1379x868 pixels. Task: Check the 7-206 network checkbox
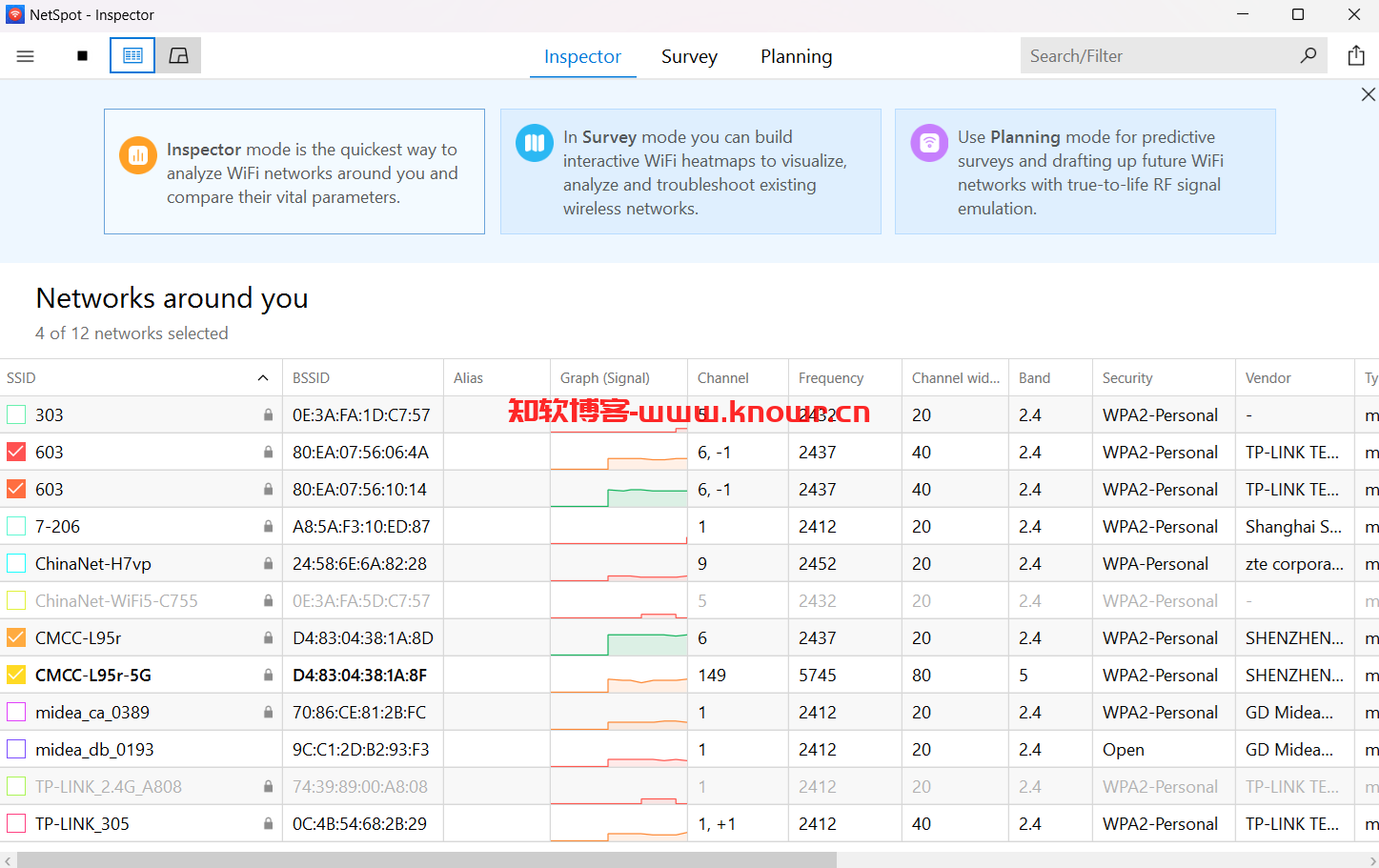16,526
